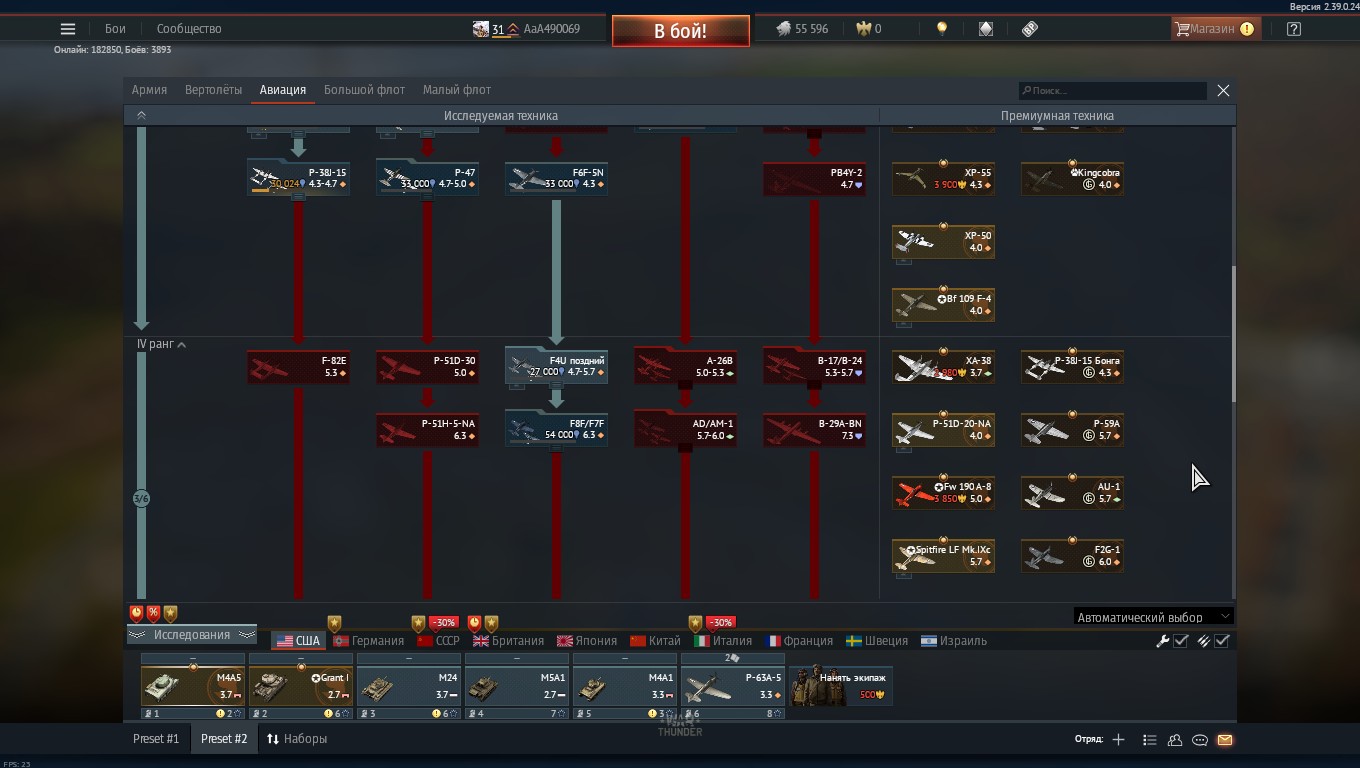
Task: Choose the СССР nation tab
Action: [x=438, y=641]
